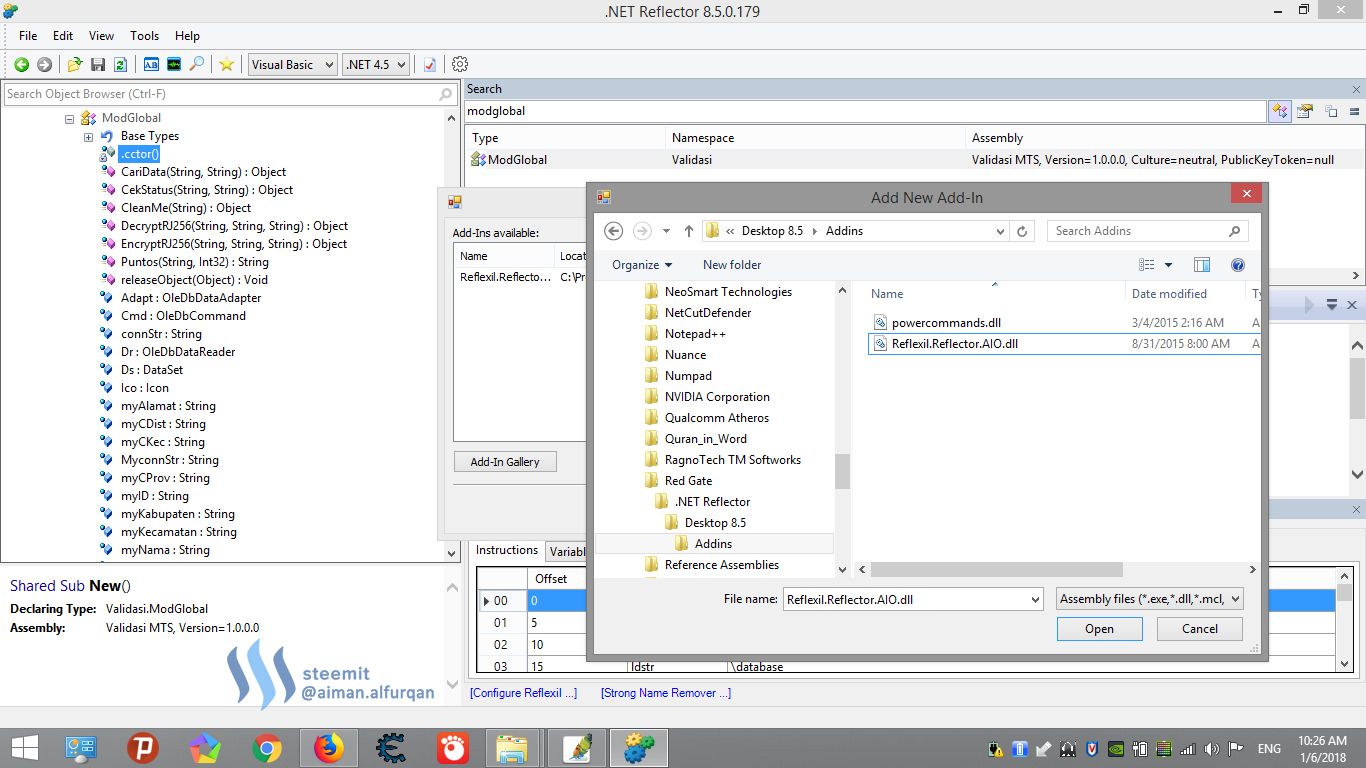
Task: Toggle the preview pane icon in dialog
Action: click(1202, 265)
